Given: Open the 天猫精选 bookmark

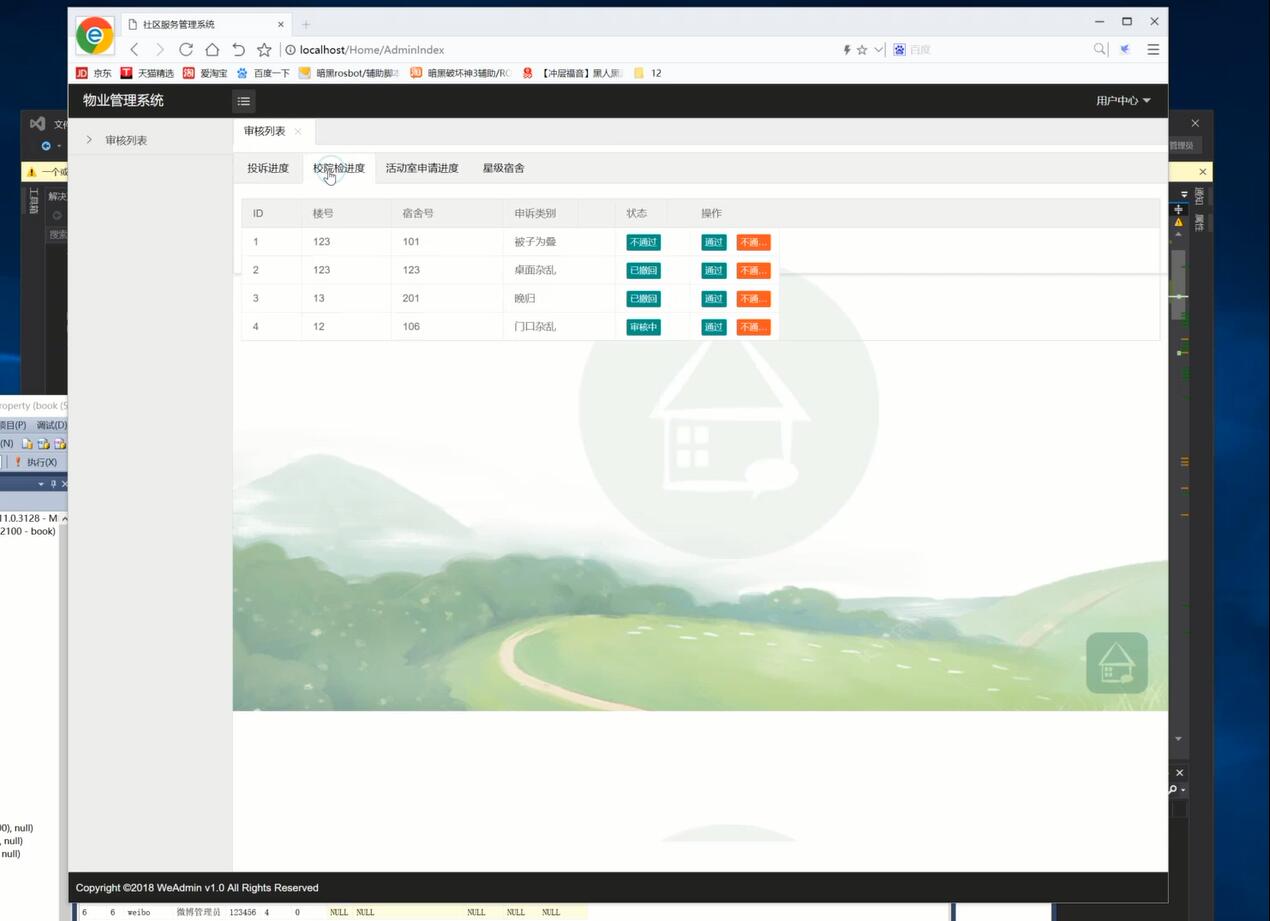Looking at the screenshot, I should pyautogui.click(x=147, y=73).
